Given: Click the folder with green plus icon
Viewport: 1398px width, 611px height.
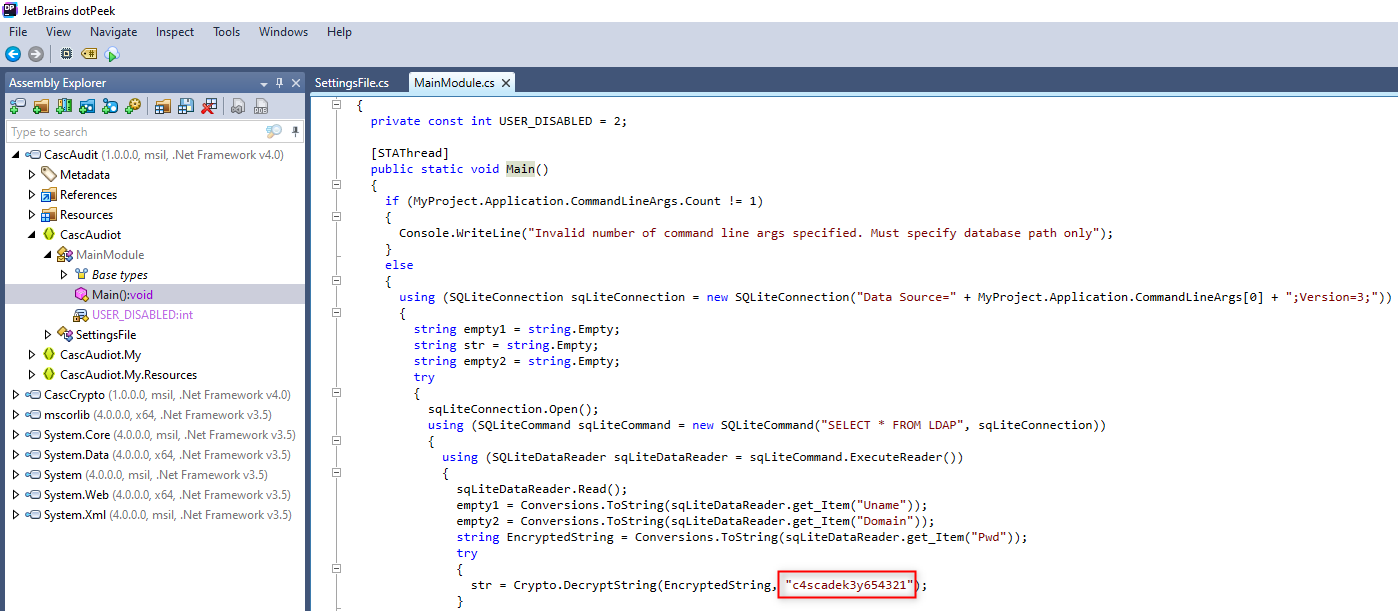Looking at the screenshot, I should tap(41, 106).
